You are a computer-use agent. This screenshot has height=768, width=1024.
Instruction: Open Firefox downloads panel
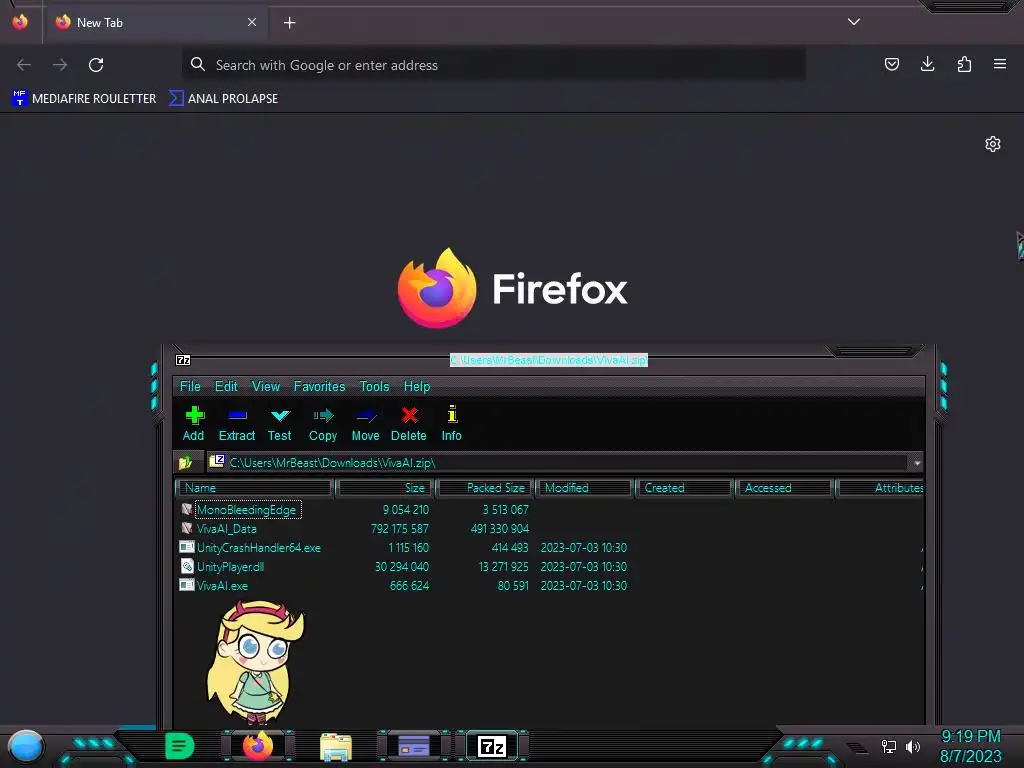(x=927, y=64)
